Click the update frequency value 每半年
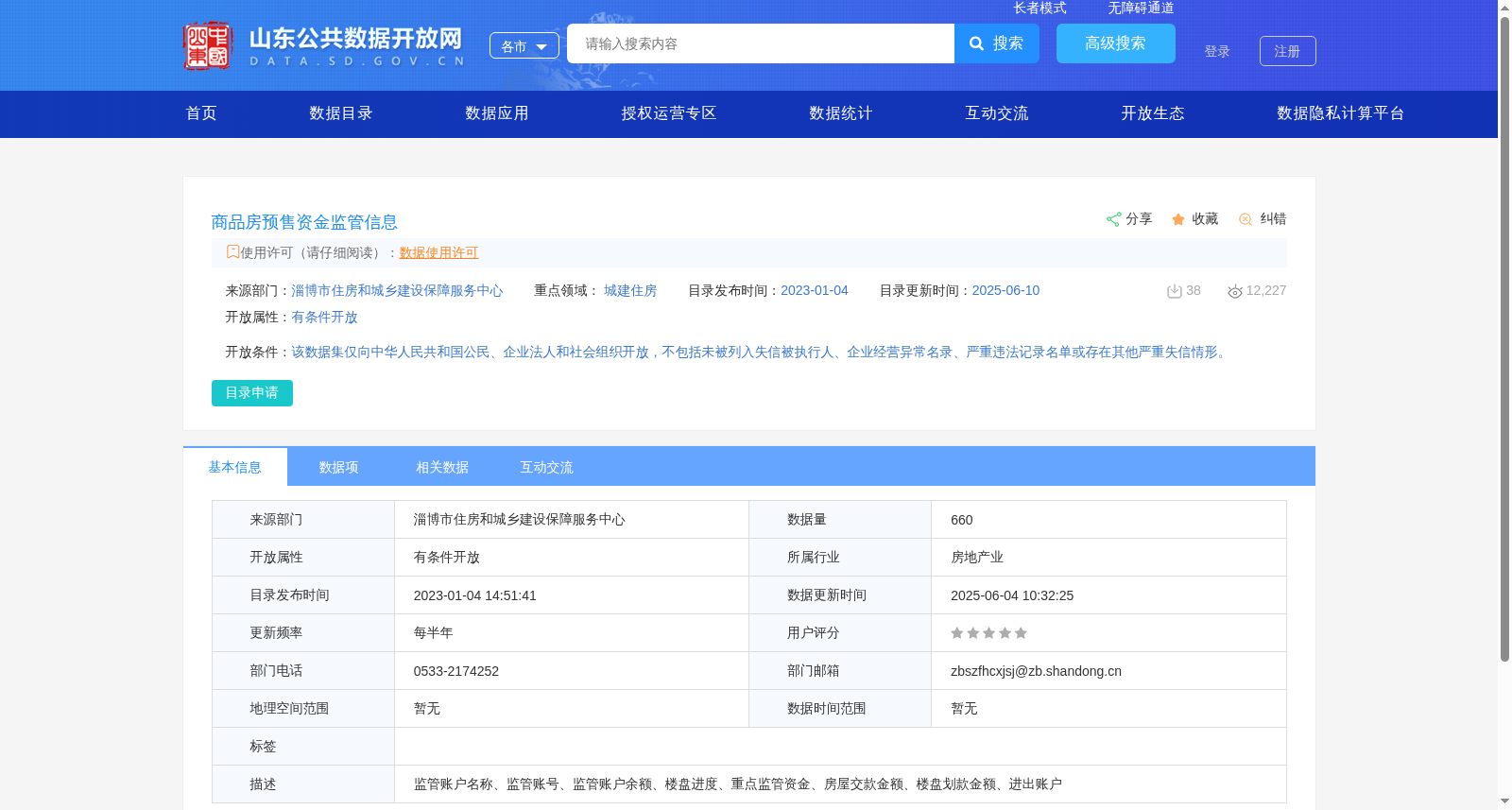The image size is (1512, 810). [x=434, y=633]
